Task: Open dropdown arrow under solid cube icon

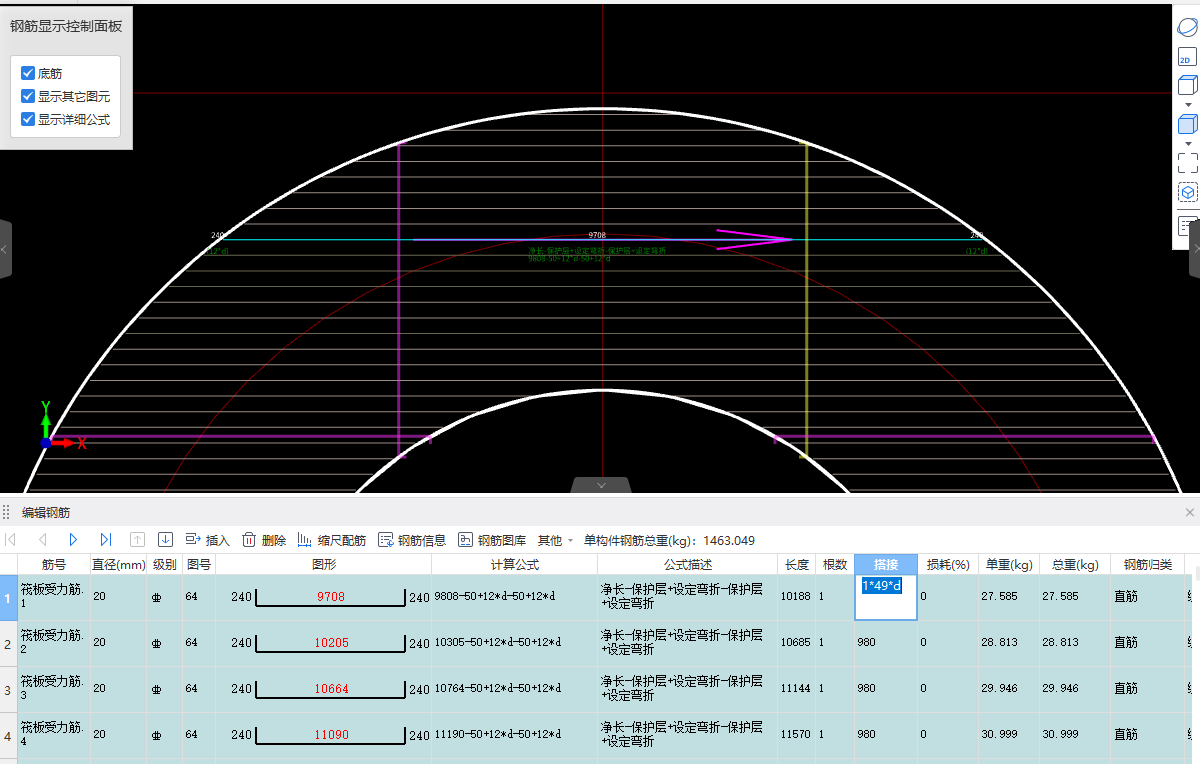Action: coord(1188,144)
